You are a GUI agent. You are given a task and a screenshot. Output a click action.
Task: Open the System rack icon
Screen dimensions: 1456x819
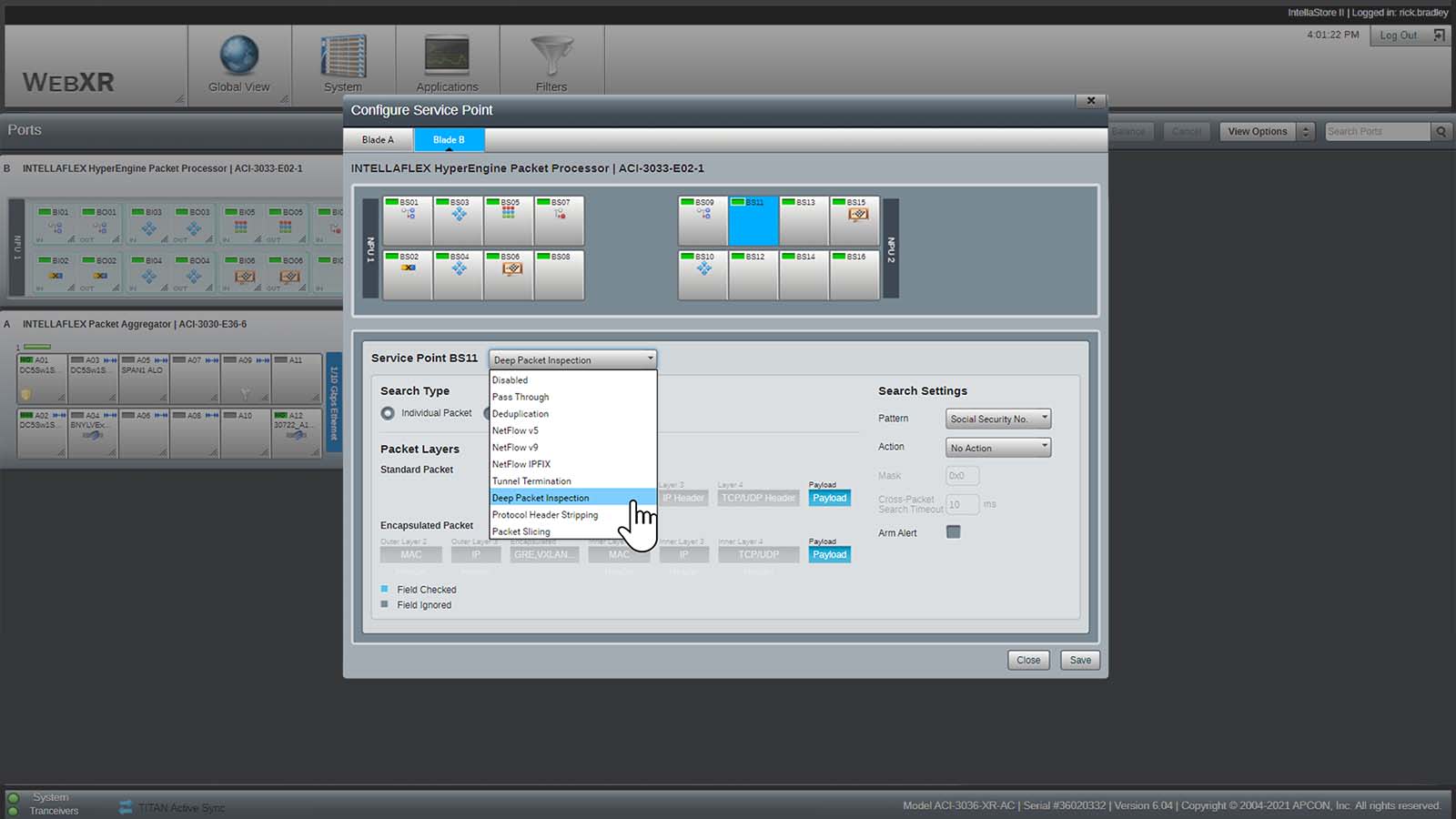click(x=343, y=56)
